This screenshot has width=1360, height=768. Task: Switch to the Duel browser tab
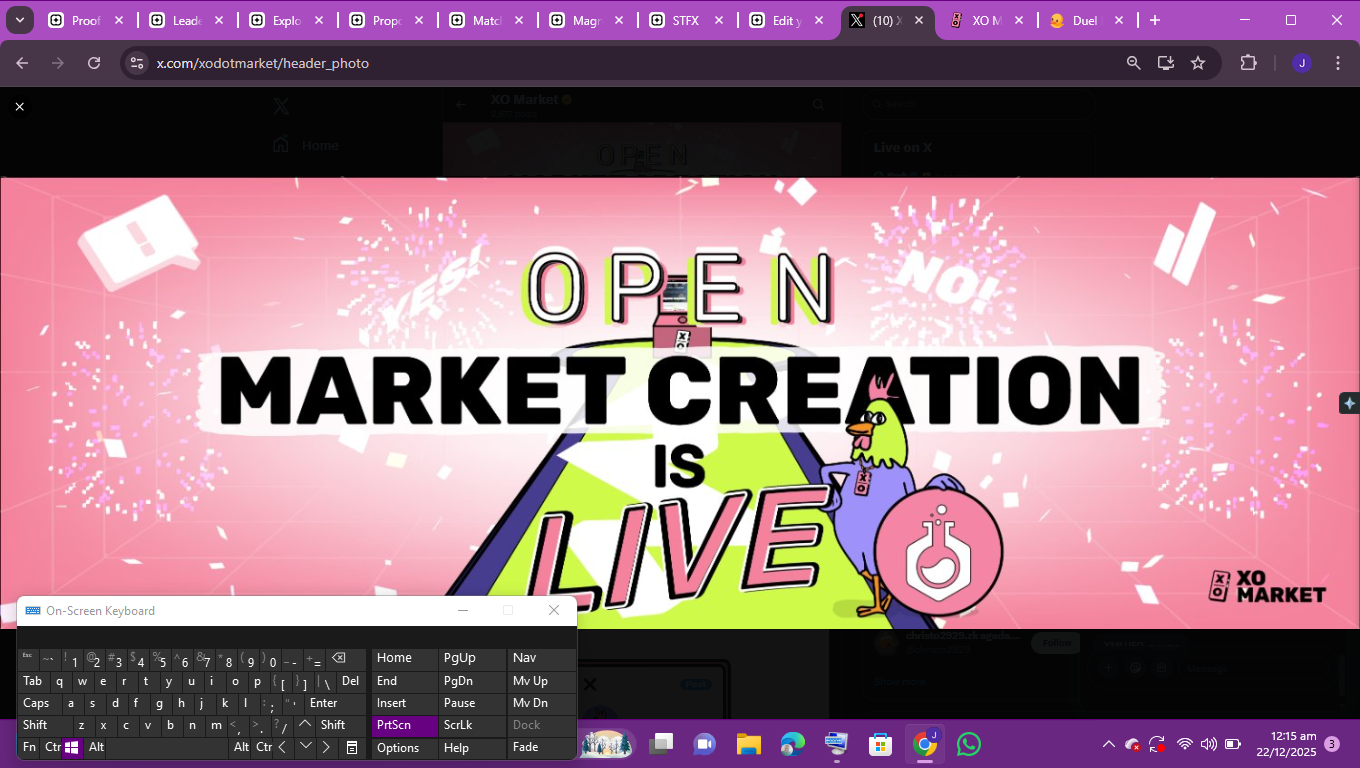[x=1084, y=20]
